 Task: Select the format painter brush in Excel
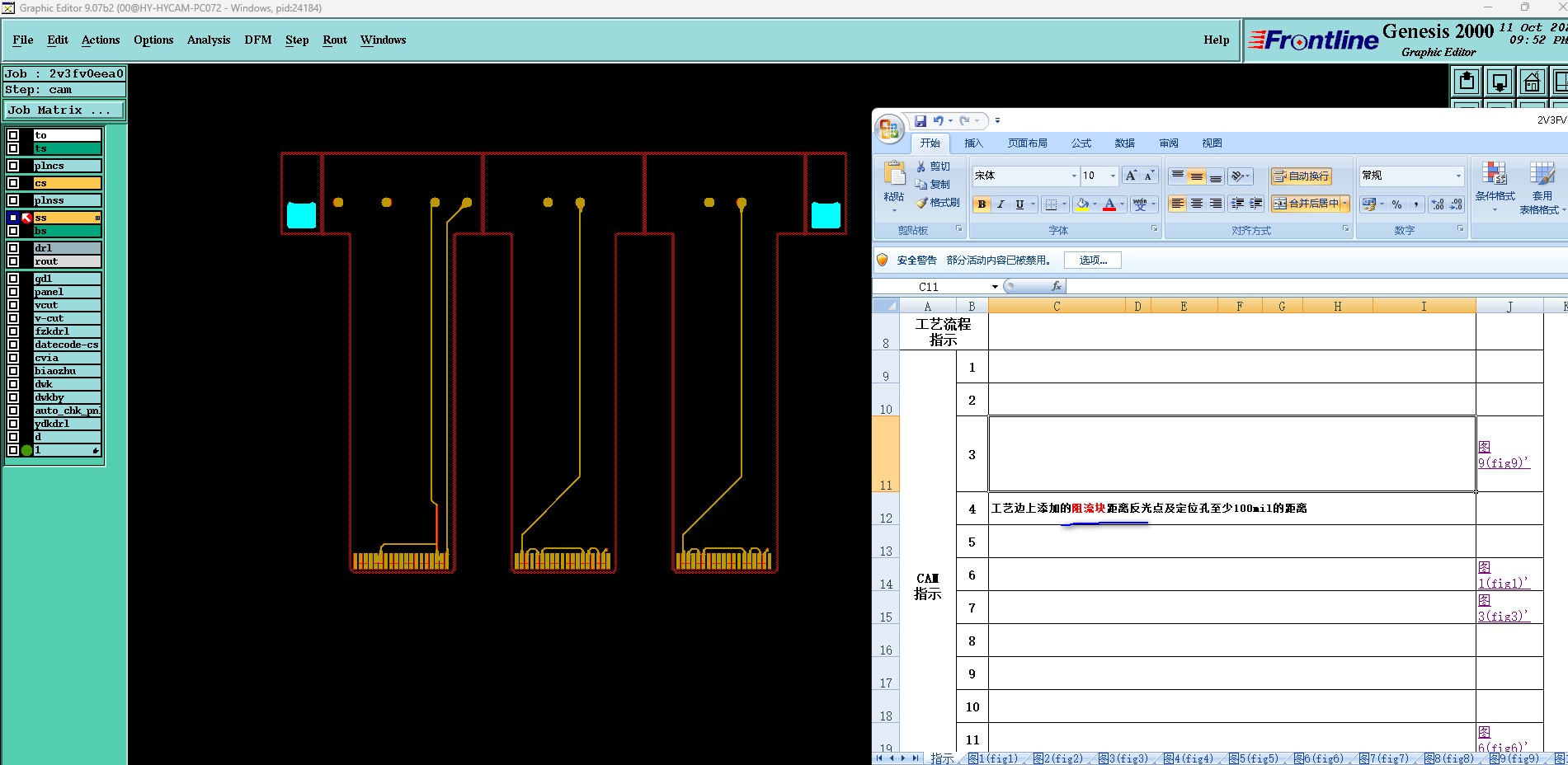point(921,203)
